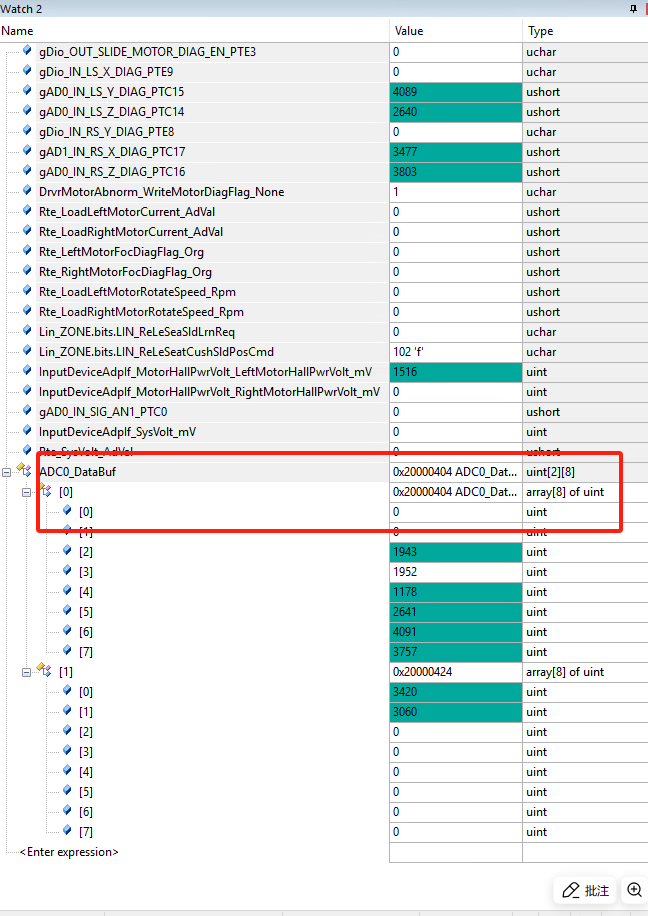Click value 1516 of LeftMotorHallPwrVolt

point(456,372)
